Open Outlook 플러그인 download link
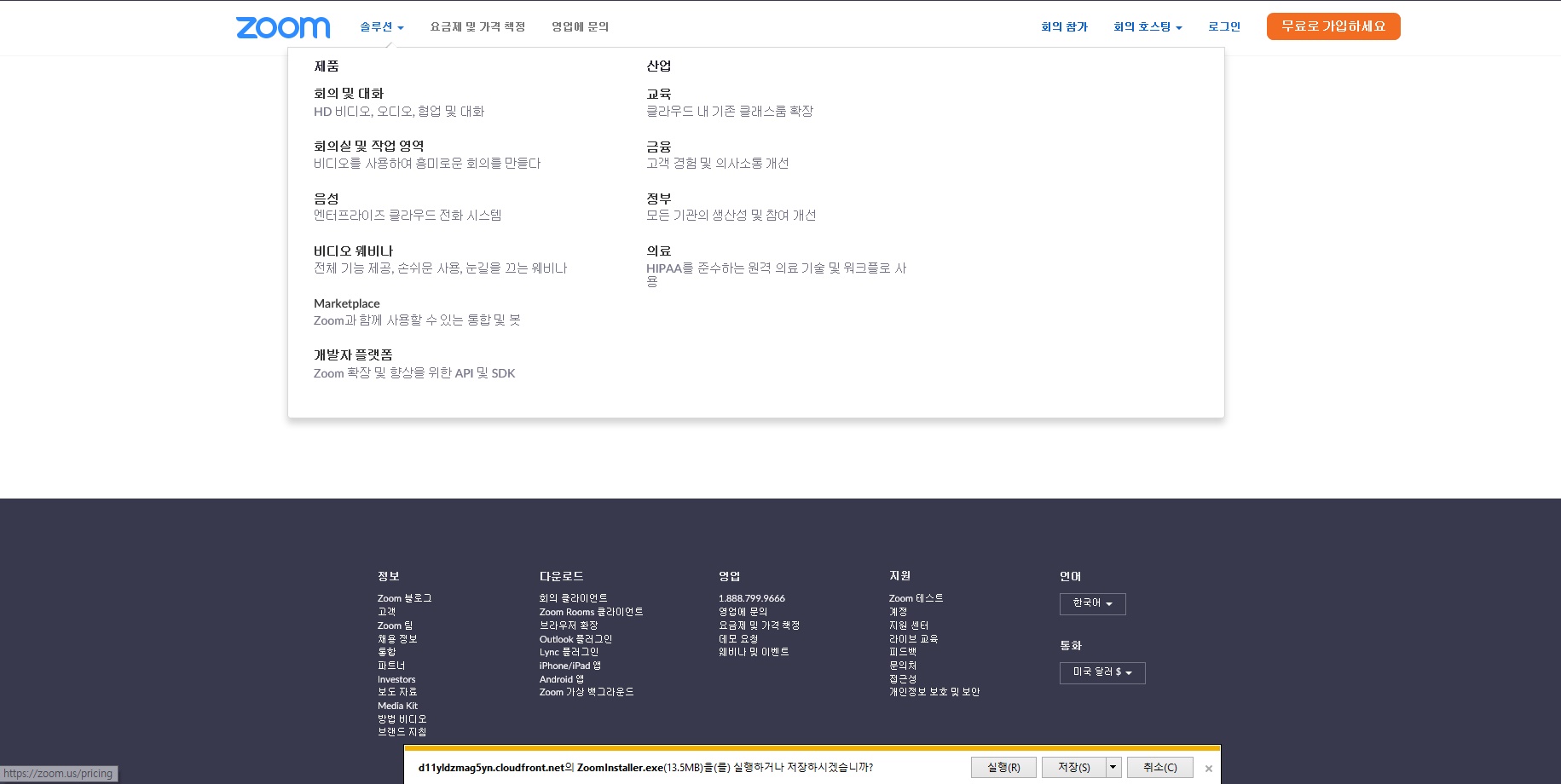1561x784 pixels. pyautogui.click(x=575, y=639)
